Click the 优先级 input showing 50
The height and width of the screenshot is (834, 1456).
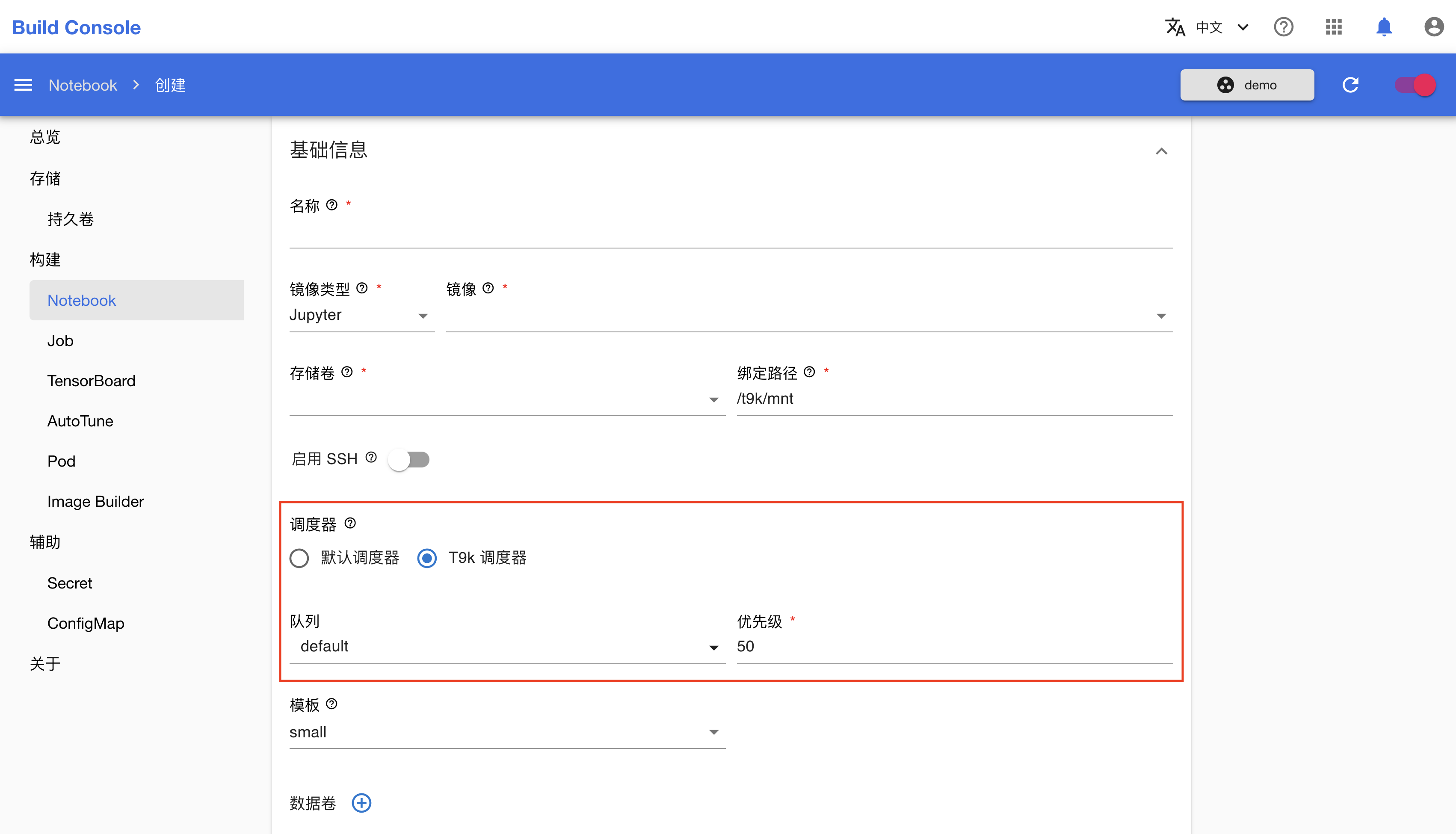pyautogui.click(x=955, y=647)
